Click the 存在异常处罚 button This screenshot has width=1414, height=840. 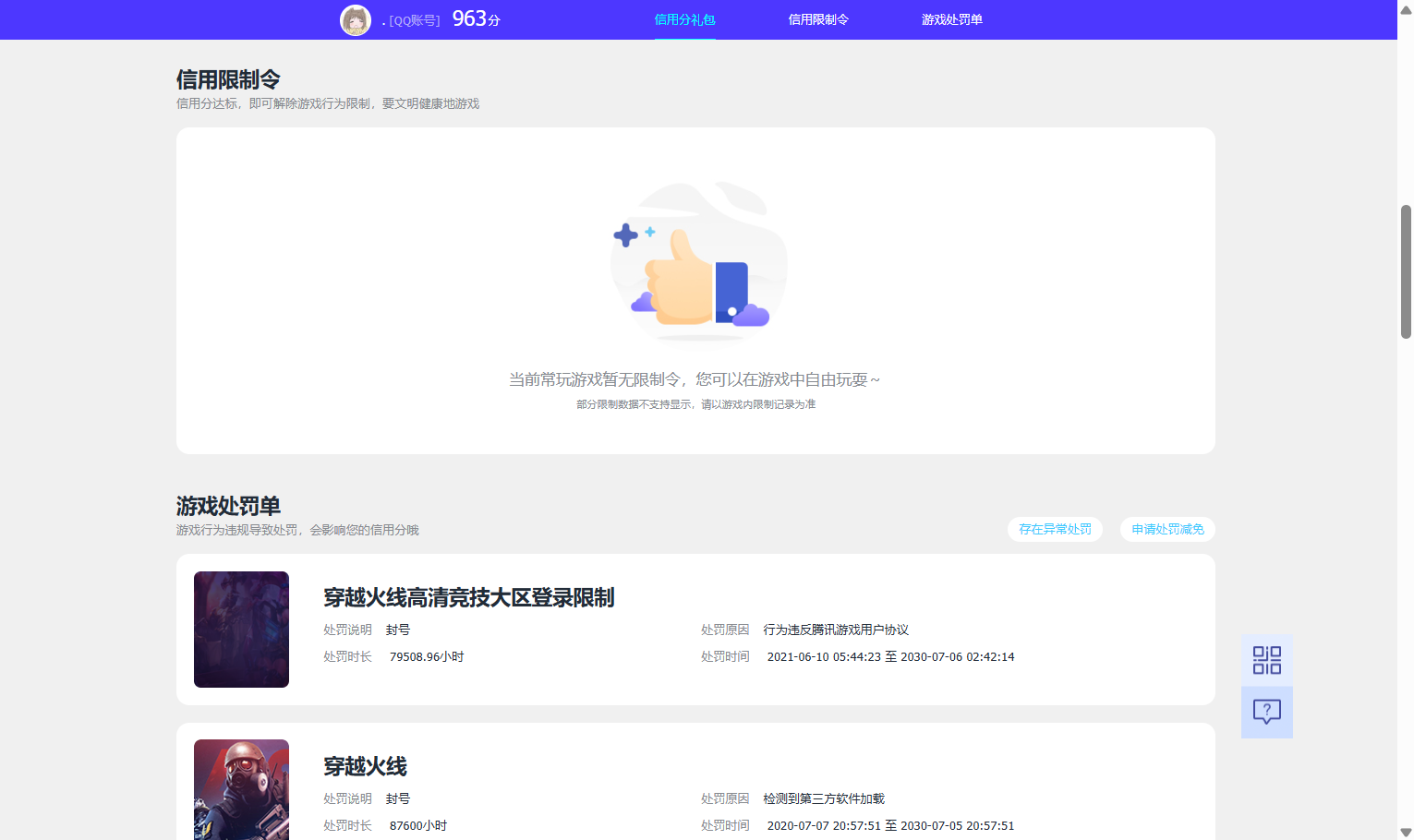(1055, 529)
